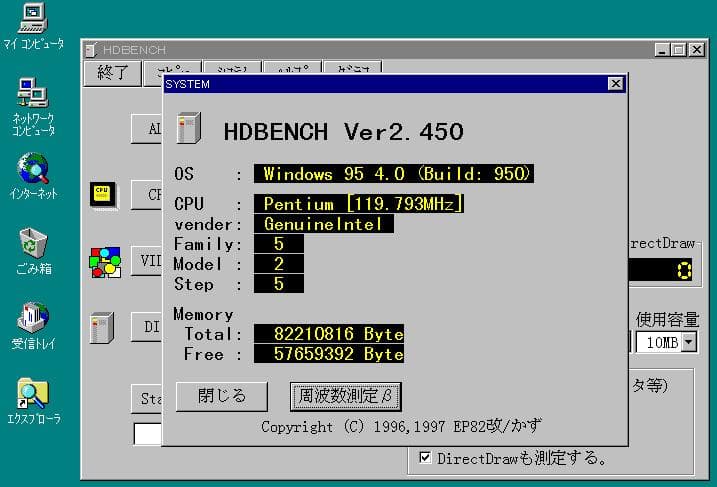Click the Family value field showing 5
717x487 pixels.
tap(279, 244)
